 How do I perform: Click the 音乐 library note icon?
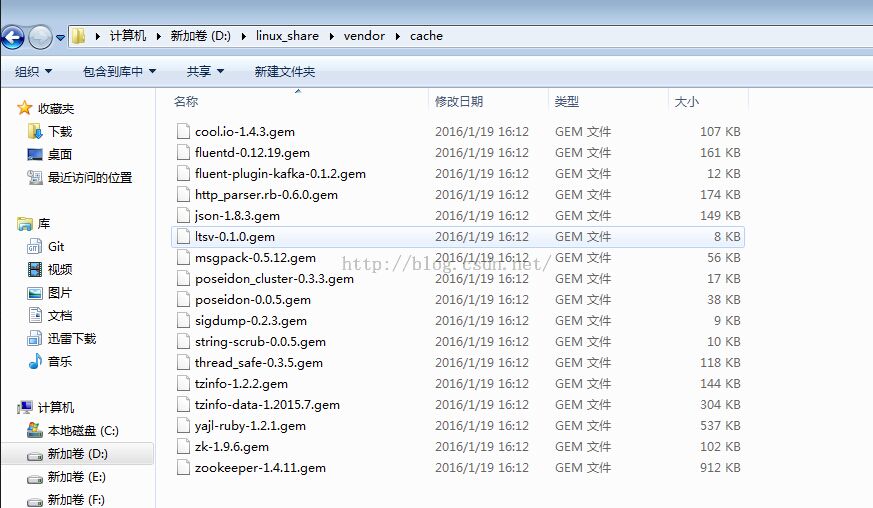pyautogui.click(x=35, y=362)
